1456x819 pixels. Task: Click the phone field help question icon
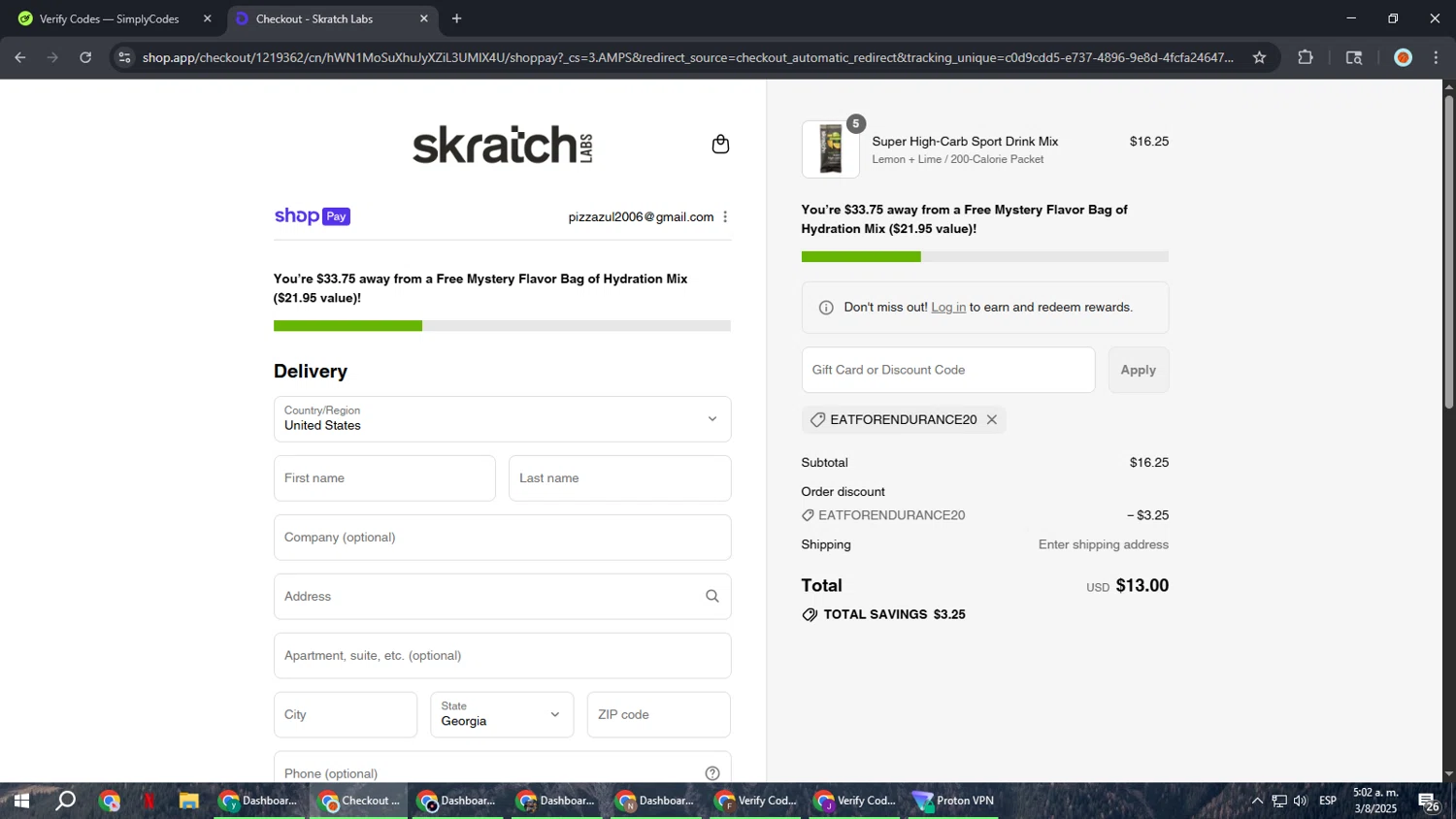[712, 773]
